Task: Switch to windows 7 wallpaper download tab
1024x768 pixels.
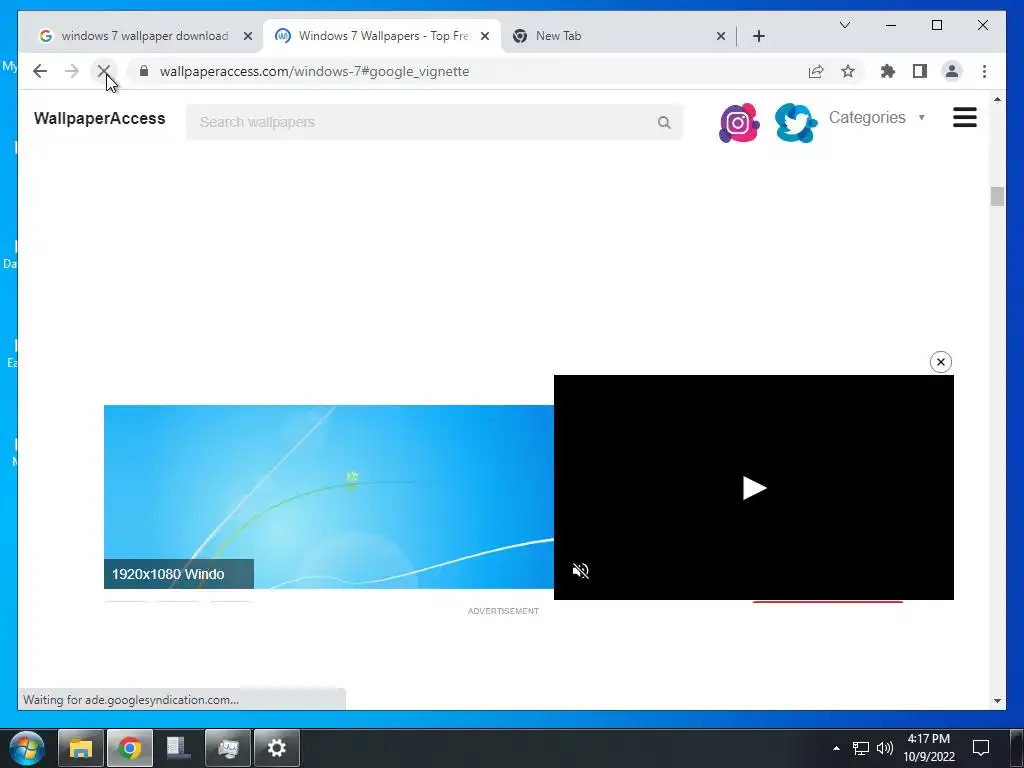Action: click(x=145, y=36)
